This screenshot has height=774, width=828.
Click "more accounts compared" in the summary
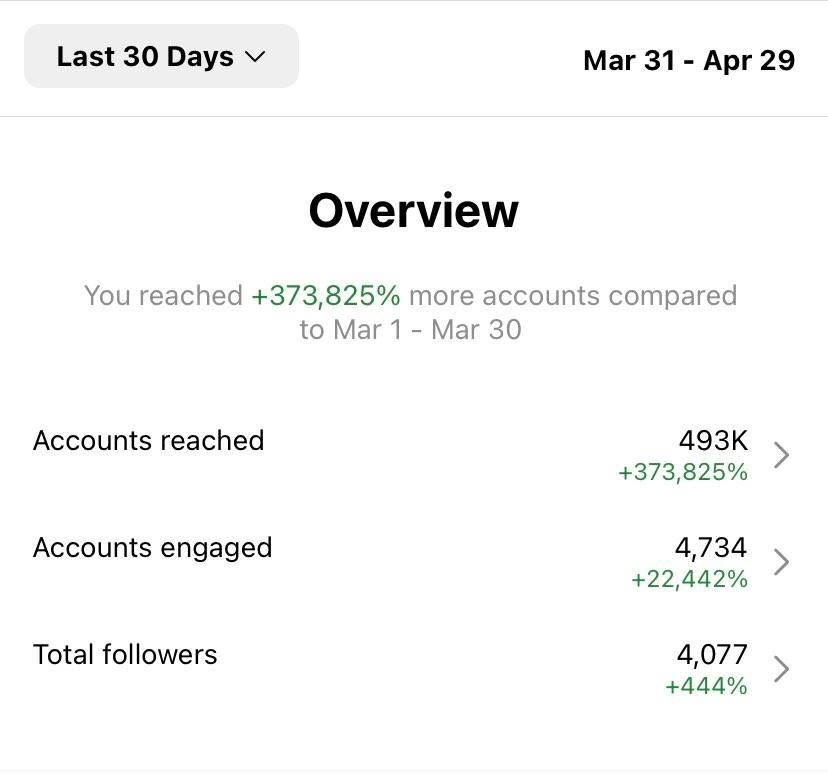pyautogui.click(x=573, y=296)
